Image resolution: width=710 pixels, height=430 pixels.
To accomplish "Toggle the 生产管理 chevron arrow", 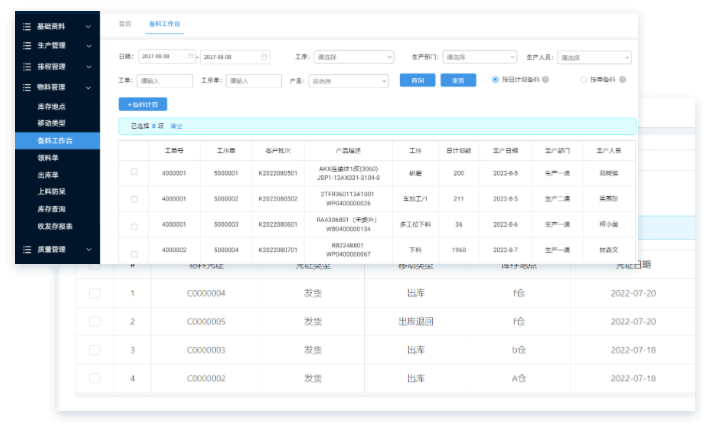I will (89, 46).
